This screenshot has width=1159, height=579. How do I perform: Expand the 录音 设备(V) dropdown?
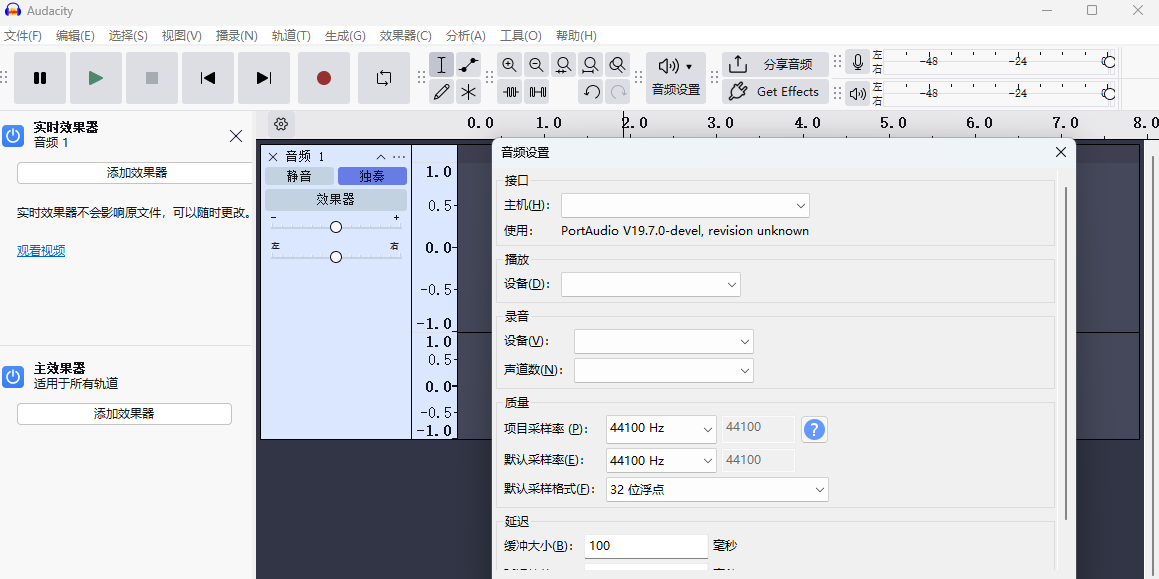point(664,342)
